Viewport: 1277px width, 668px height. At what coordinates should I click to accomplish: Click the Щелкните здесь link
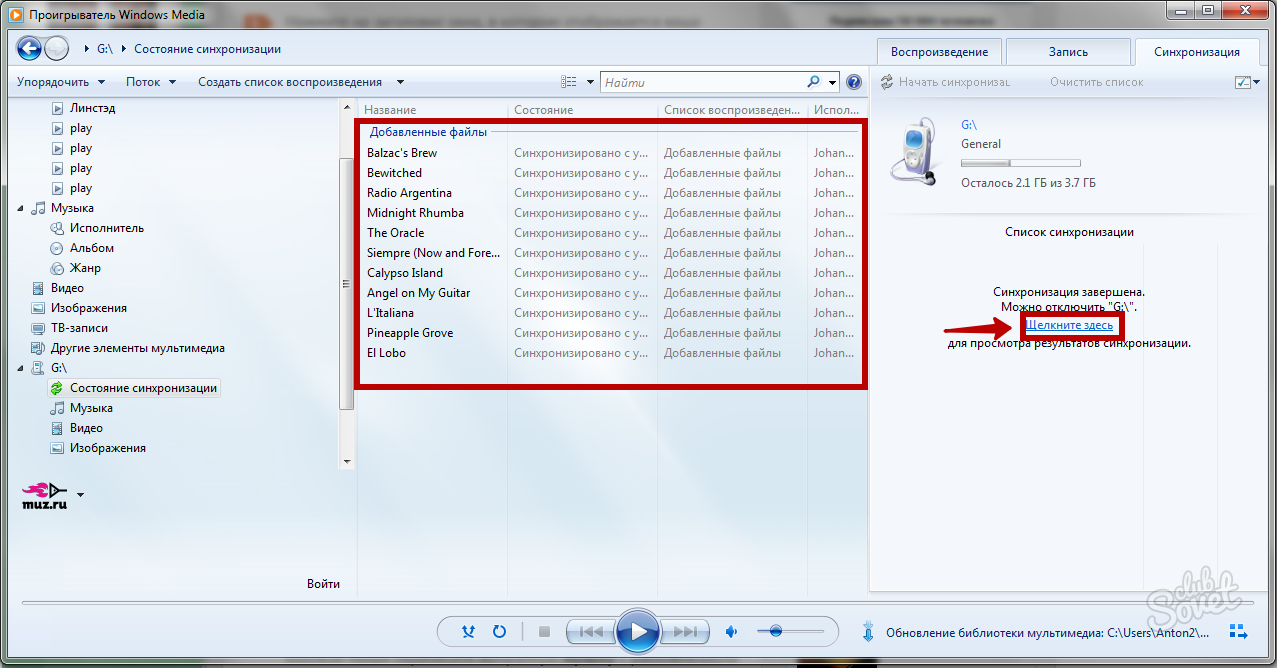click(1069, 325)
